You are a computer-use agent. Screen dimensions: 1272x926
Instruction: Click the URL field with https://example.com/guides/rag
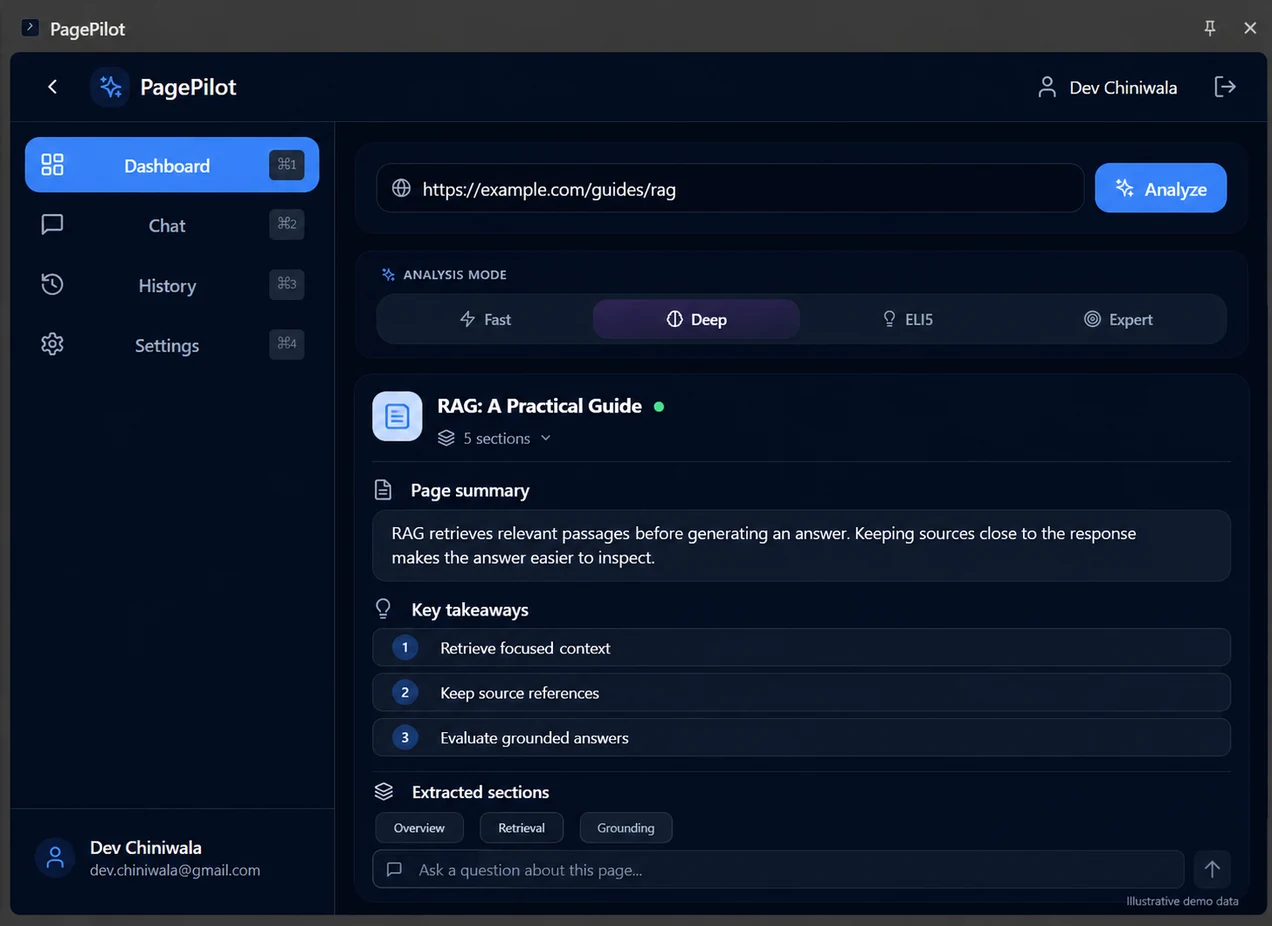730,188
